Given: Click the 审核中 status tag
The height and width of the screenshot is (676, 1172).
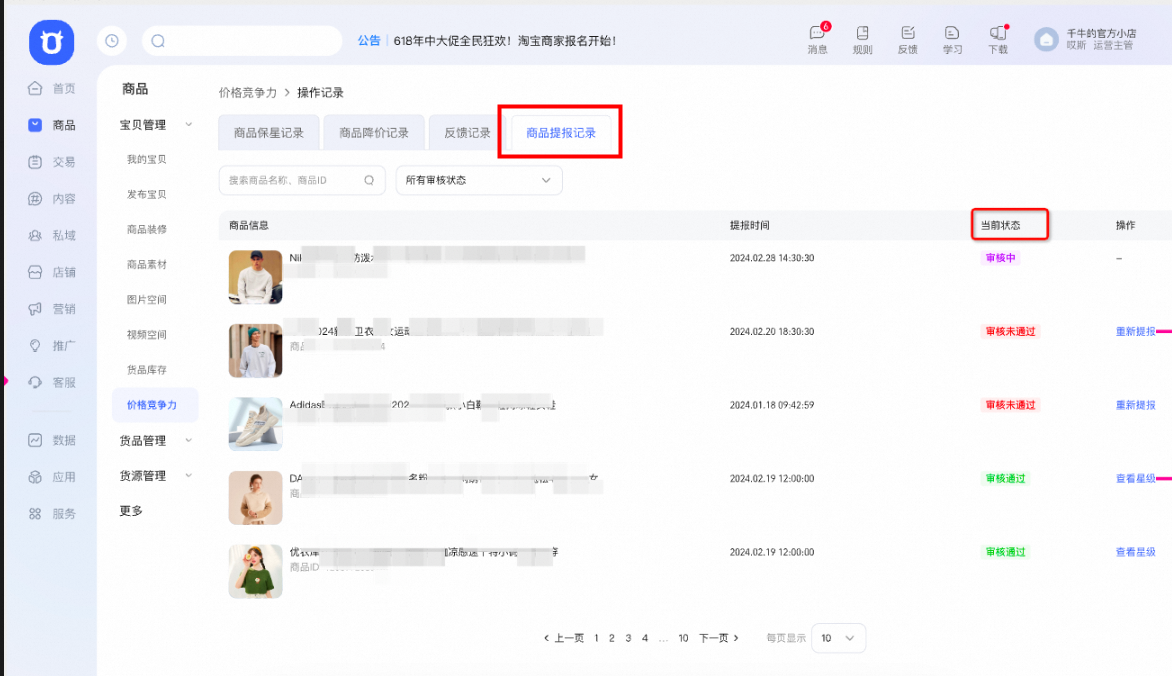Looking at the screenshot, I should [x=1000, y=258].
